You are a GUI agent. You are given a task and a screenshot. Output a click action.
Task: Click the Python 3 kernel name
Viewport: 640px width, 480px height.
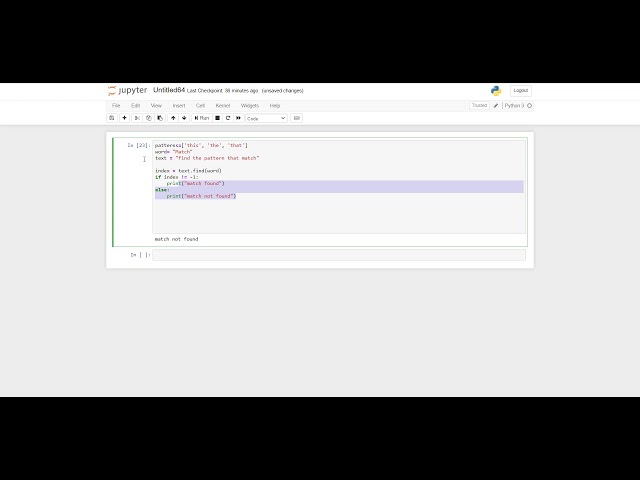[514, 106]
